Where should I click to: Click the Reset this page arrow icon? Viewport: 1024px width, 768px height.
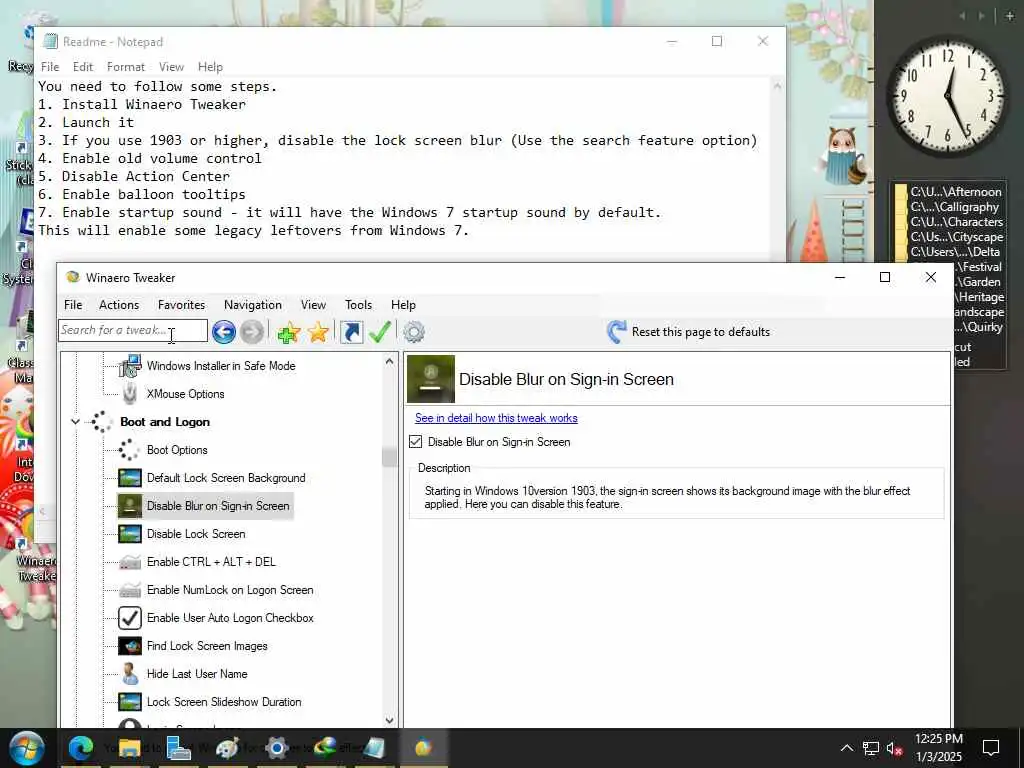616,332
